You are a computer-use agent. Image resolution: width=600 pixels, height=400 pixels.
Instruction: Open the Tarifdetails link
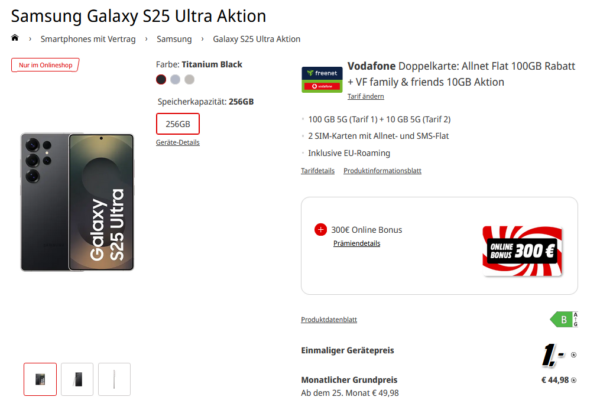click(318, 171)
